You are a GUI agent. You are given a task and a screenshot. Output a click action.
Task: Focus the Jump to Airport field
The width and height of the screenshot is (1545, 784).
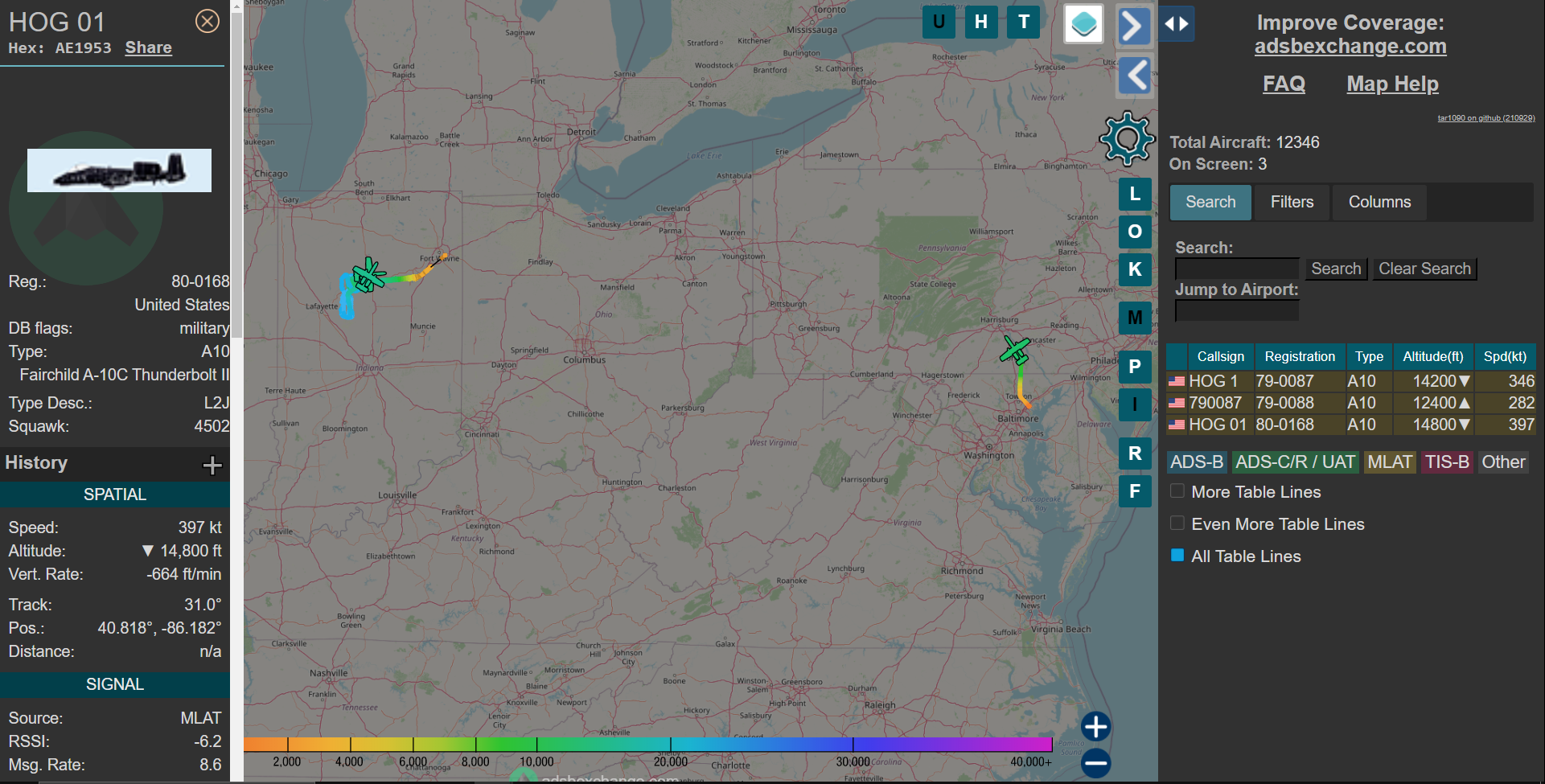coord(1237,310)
